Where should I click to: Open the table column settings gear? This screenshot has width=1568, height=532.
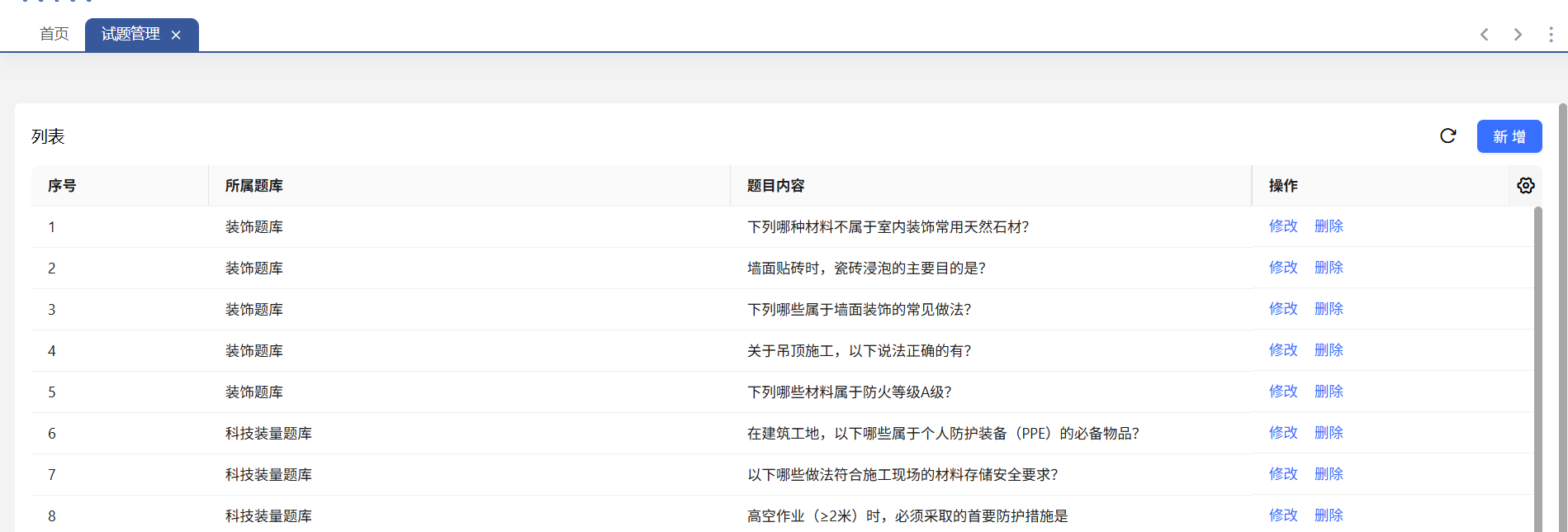pos(1525,186)
